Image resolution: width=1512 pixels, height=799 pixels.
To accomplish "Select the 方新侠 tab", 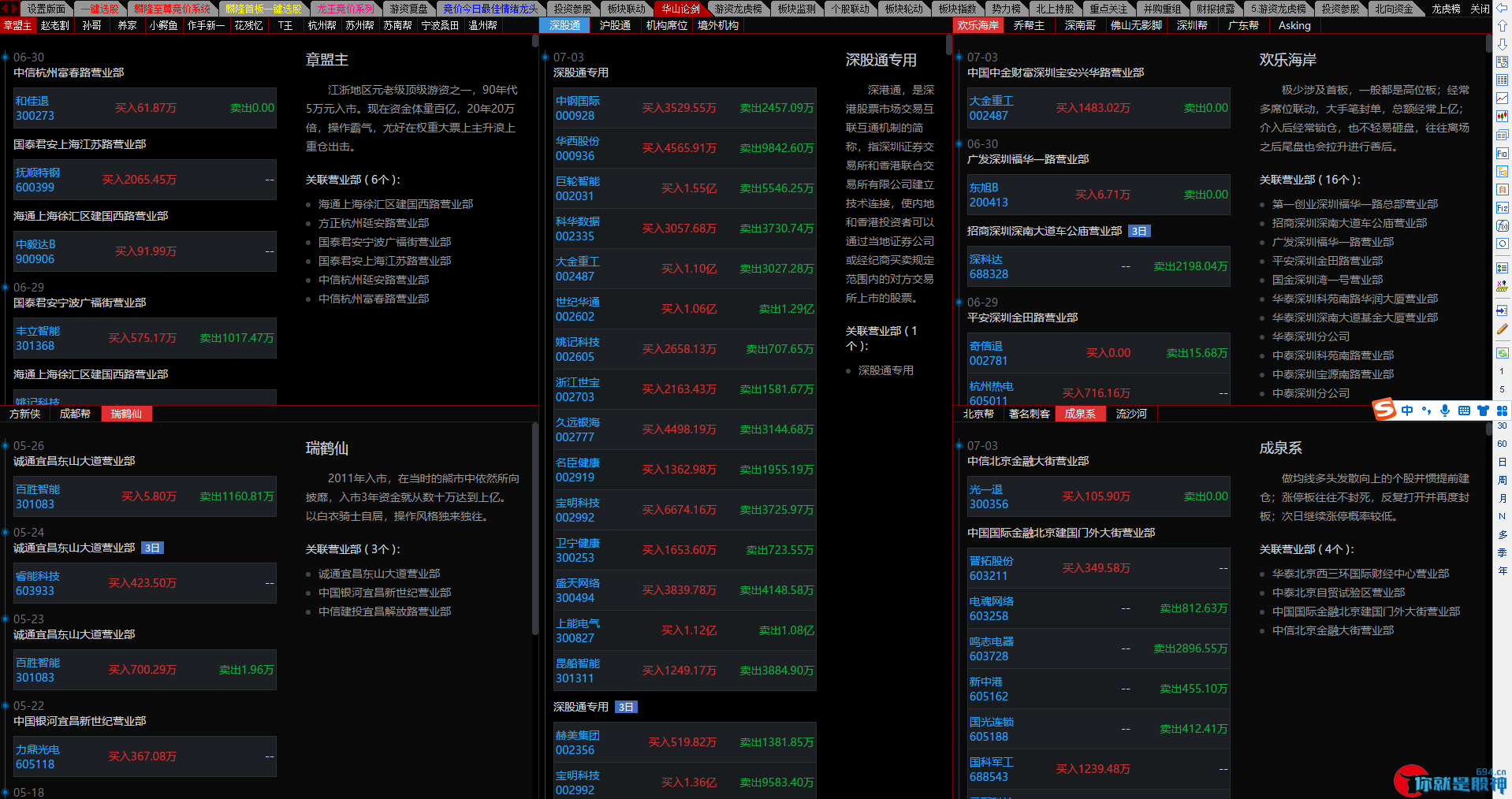I will pos(24,414).
